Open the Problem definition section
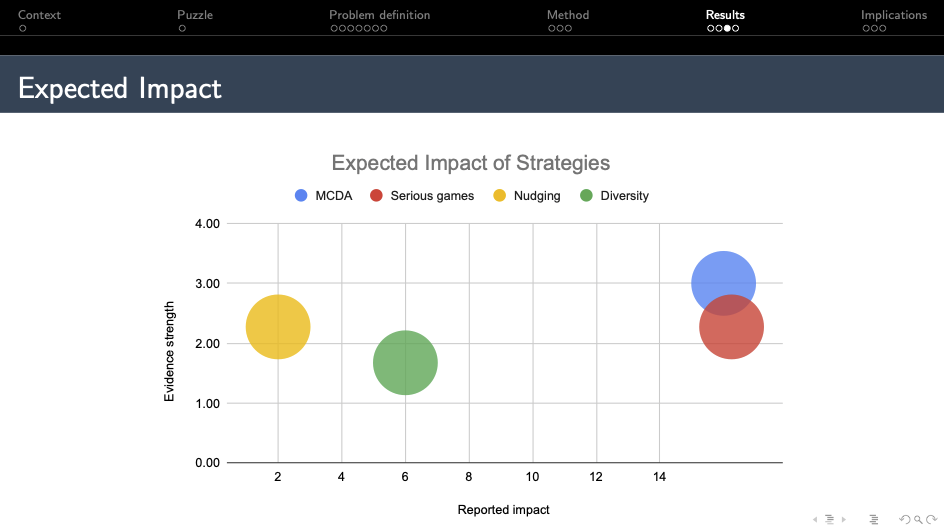944x531 pixels. 379,14
